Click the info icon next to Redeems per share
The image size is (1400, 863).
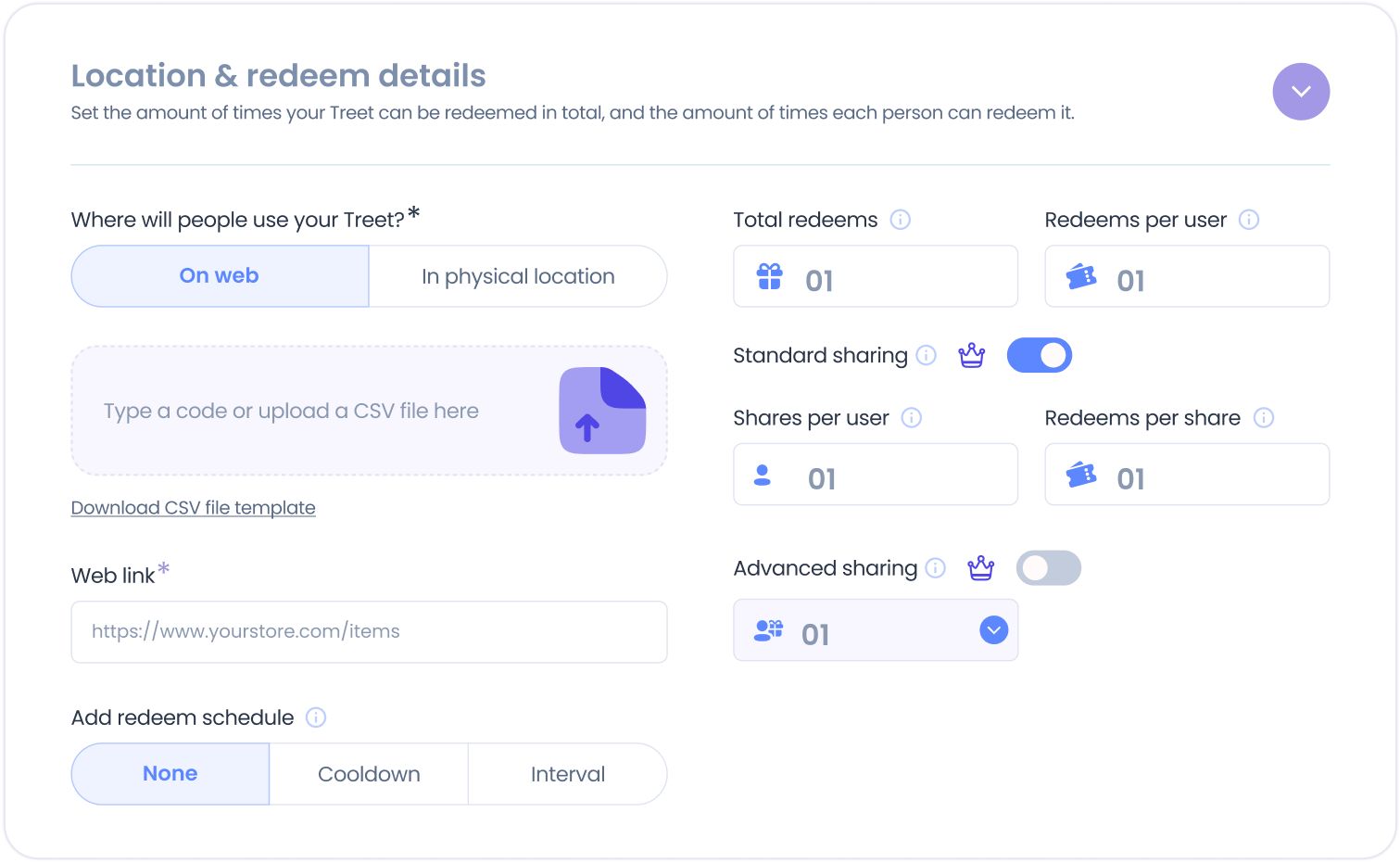1264,418
